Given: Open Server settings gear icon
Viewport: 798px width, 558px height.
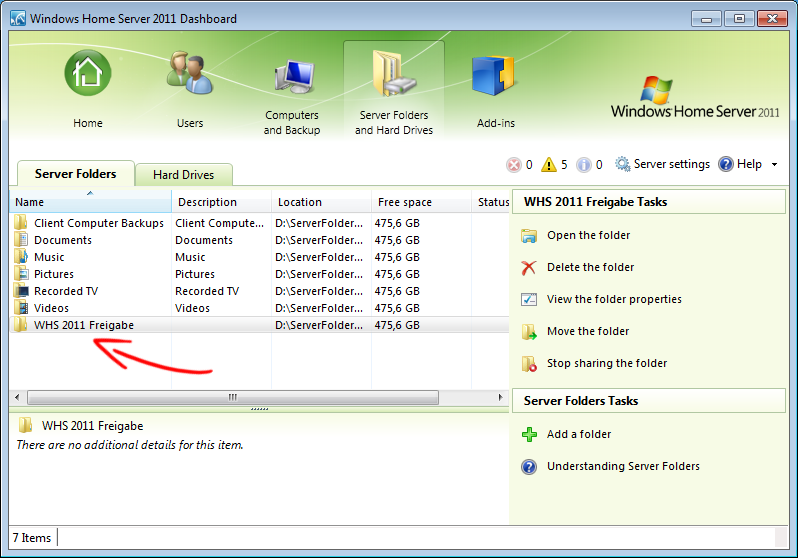Looking at the screenshot, I should pos(622,164).
